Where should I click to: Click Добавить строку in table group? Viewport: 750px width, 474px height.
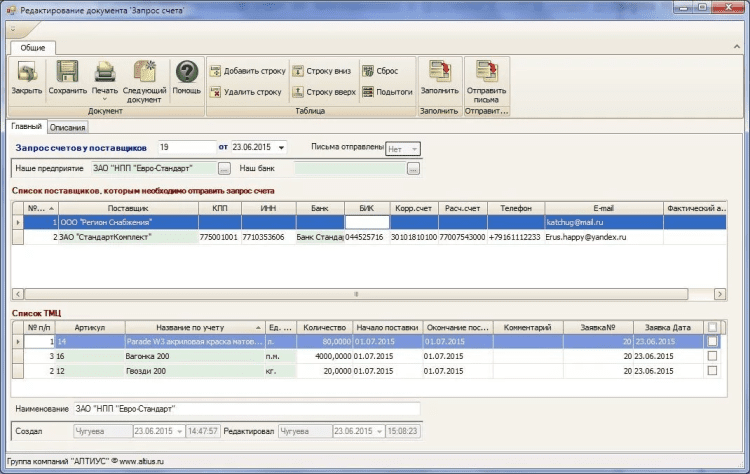(x=248, y=71)
